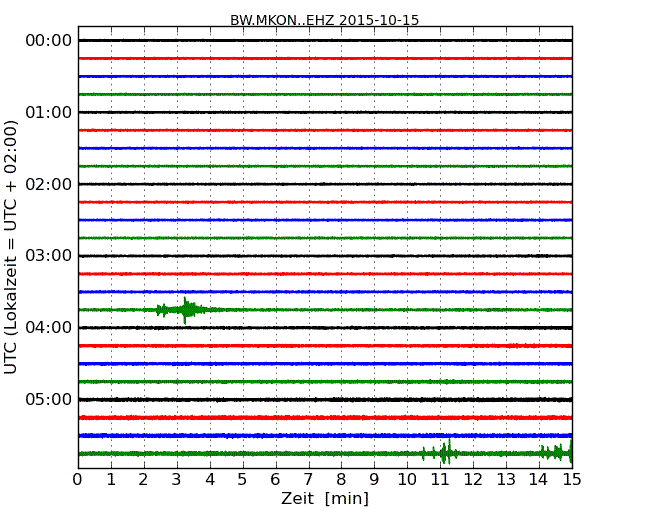Click the black trace at 03:00

(325, 256)
